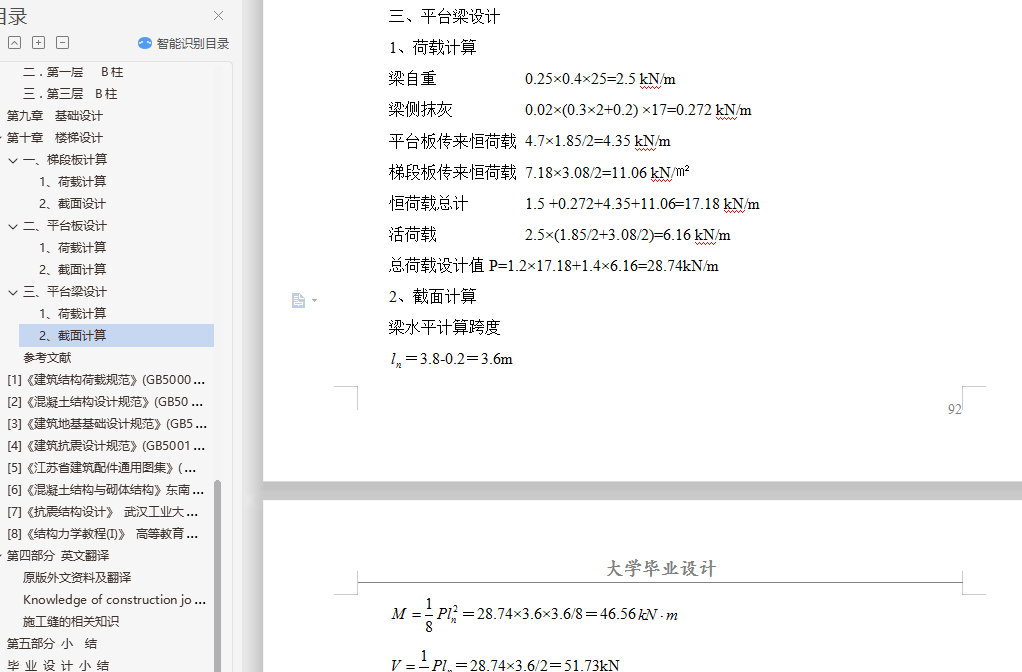Click the outline panel vertical scrollbar

(x=218, y=576)
